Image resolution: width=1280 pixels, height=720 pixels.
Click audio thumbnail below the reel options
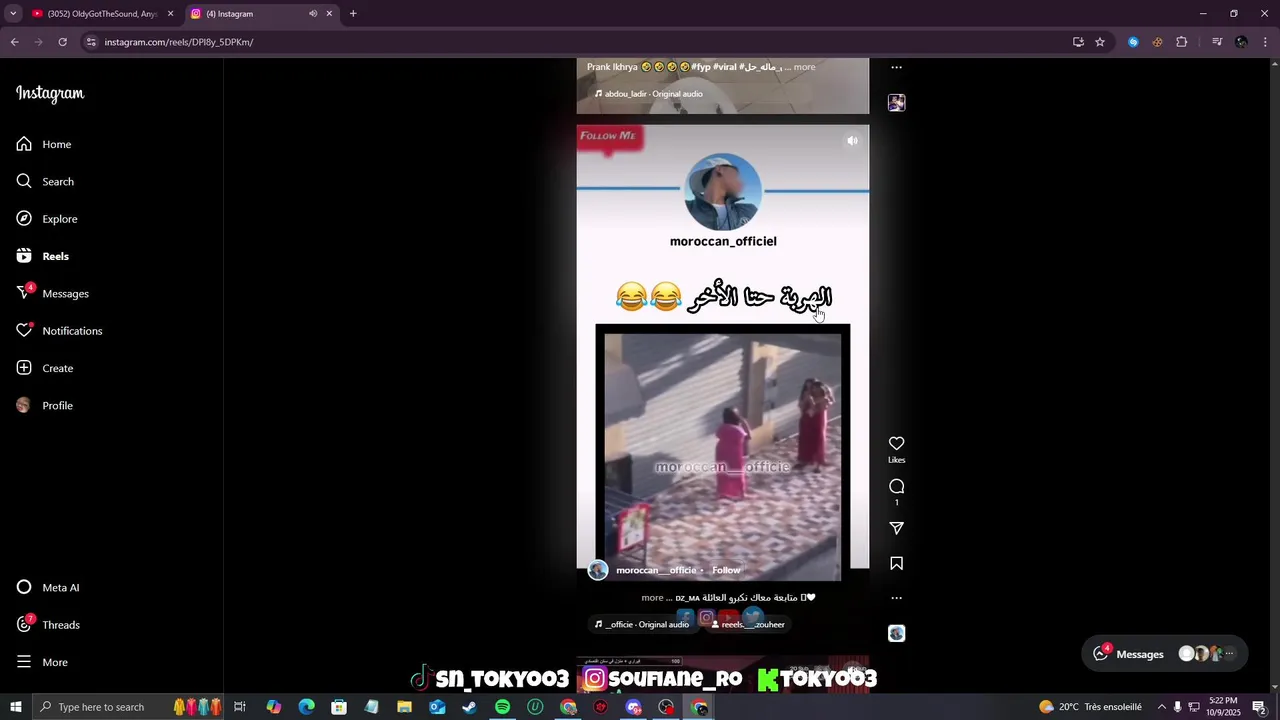(x=897, y=634)
